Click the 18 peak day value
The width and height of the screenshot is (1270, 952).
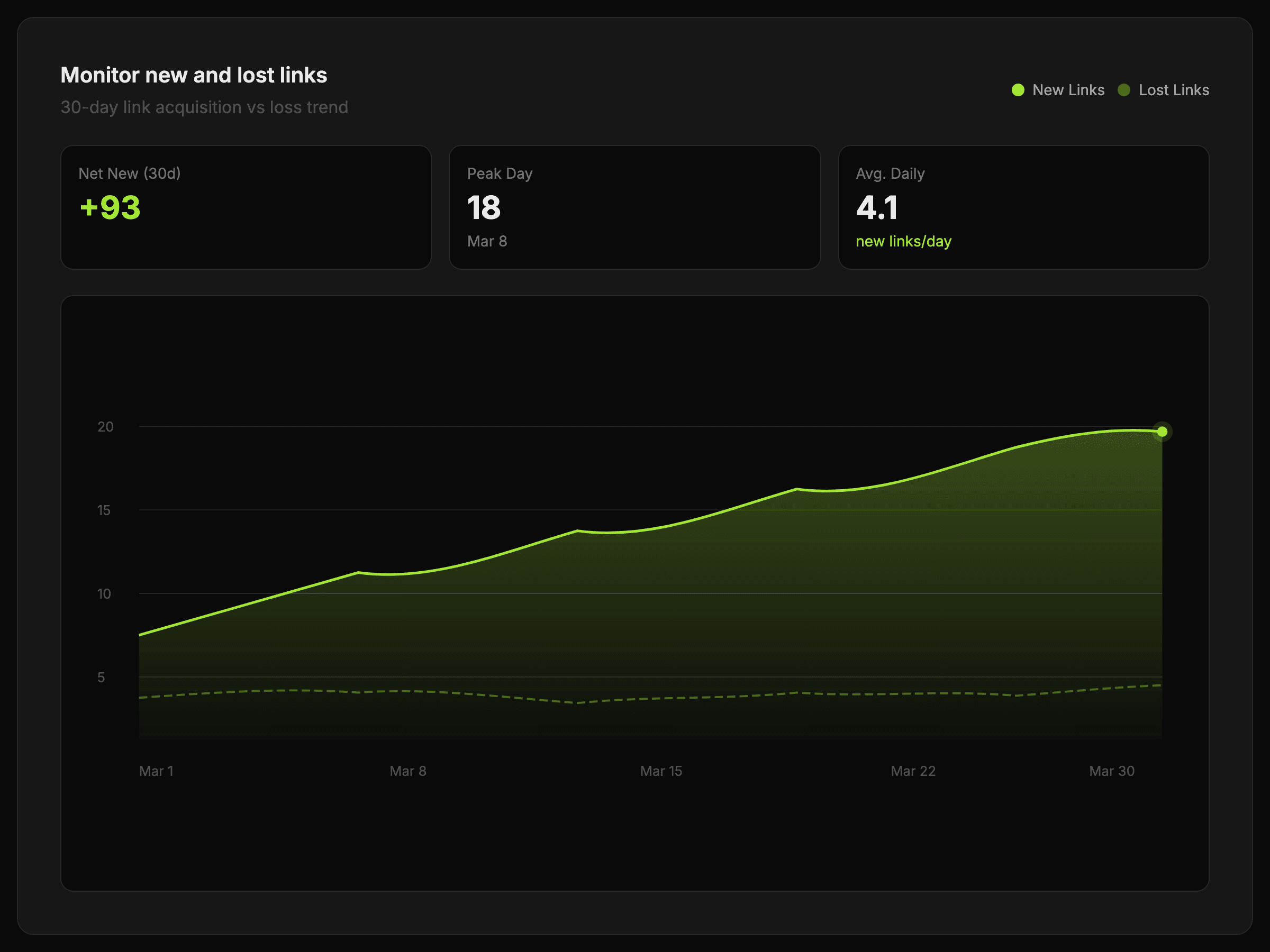click(x=484, y=208)
